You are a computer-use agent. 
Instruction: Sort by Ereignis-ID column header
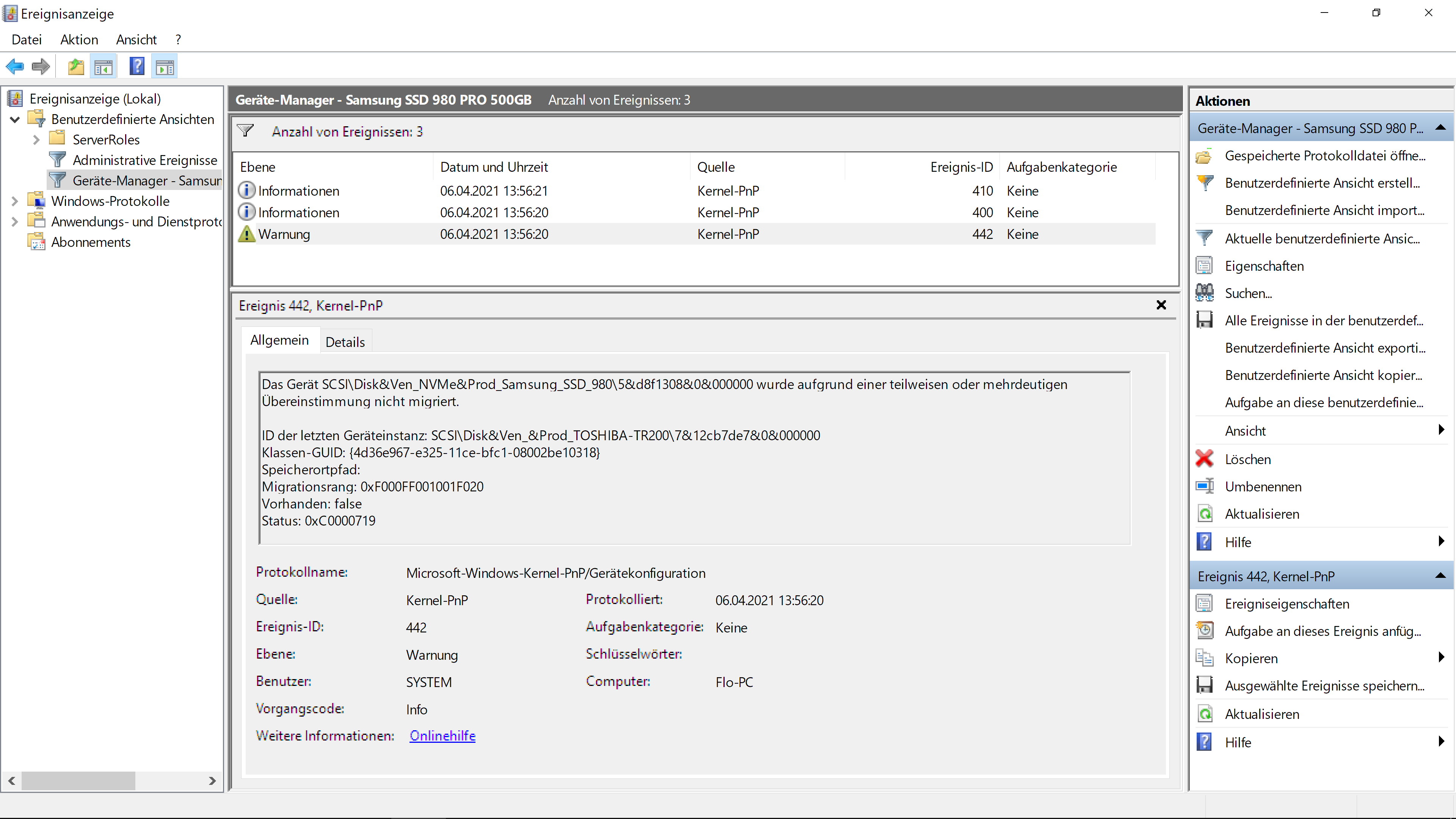coord(923,167)
